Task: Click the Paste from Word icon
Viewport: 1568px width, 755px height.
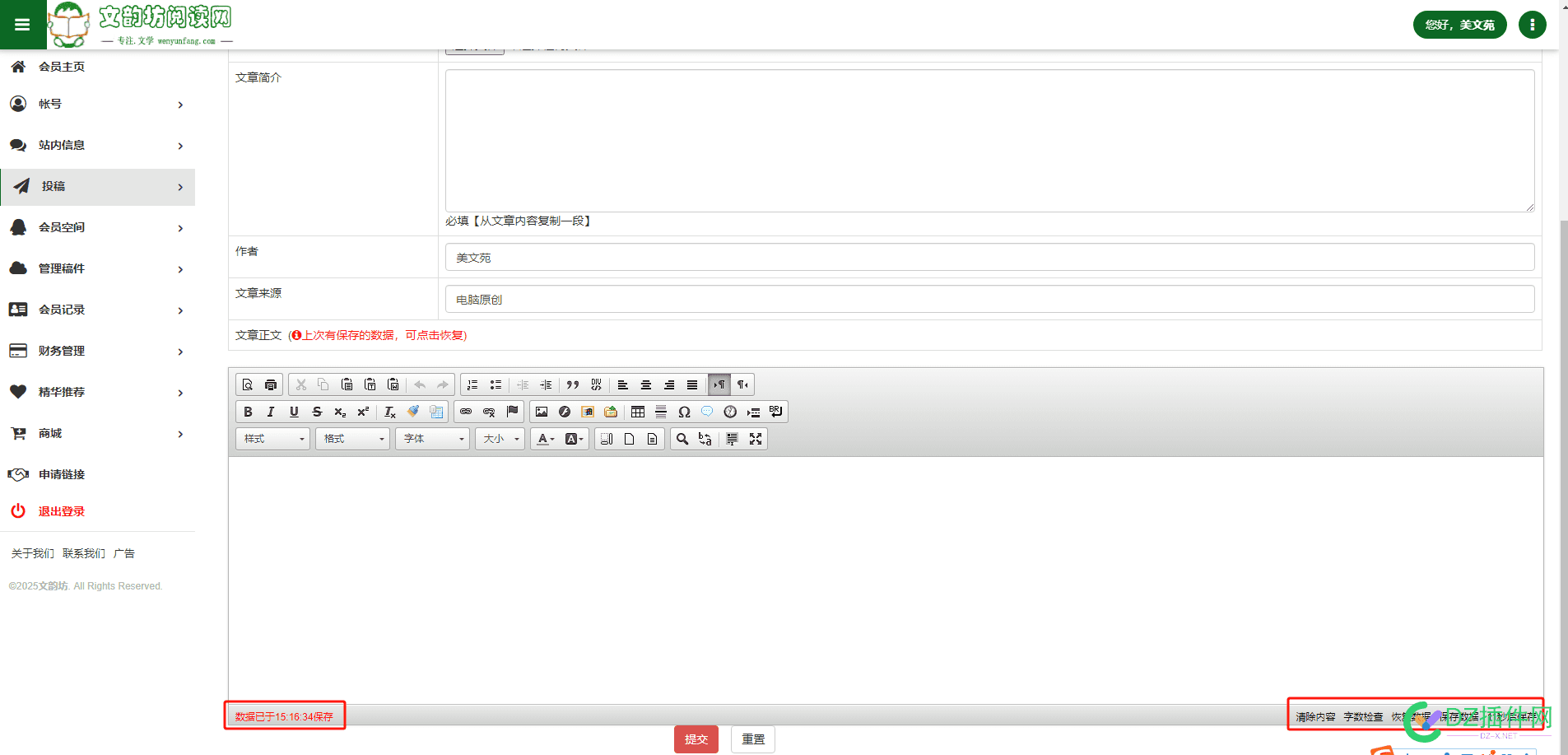Action: coord(393,384)
